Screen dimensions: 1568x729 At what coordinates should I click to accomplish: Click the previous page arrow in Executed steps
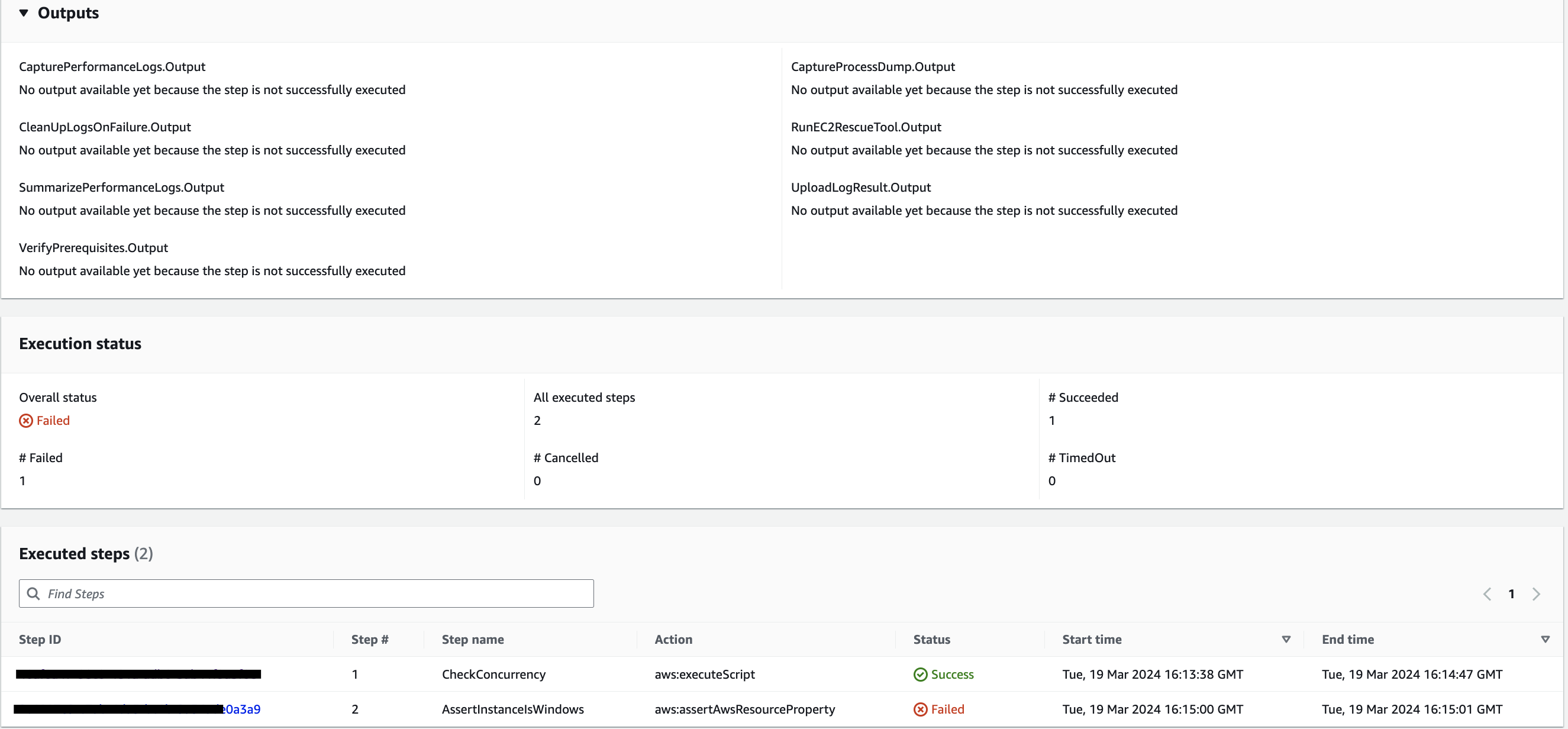[1487, 593]
